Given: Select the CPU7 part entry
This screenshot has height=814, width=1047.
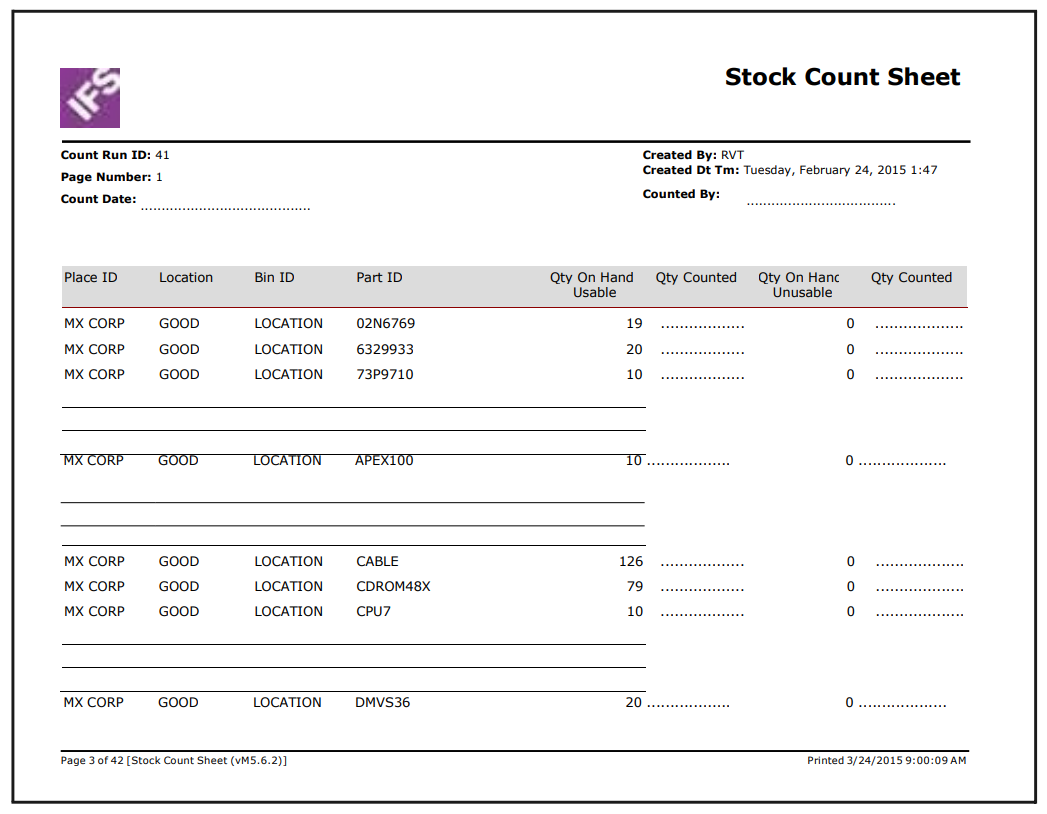Looking at the screenshot, I should (x=373, y=612).
